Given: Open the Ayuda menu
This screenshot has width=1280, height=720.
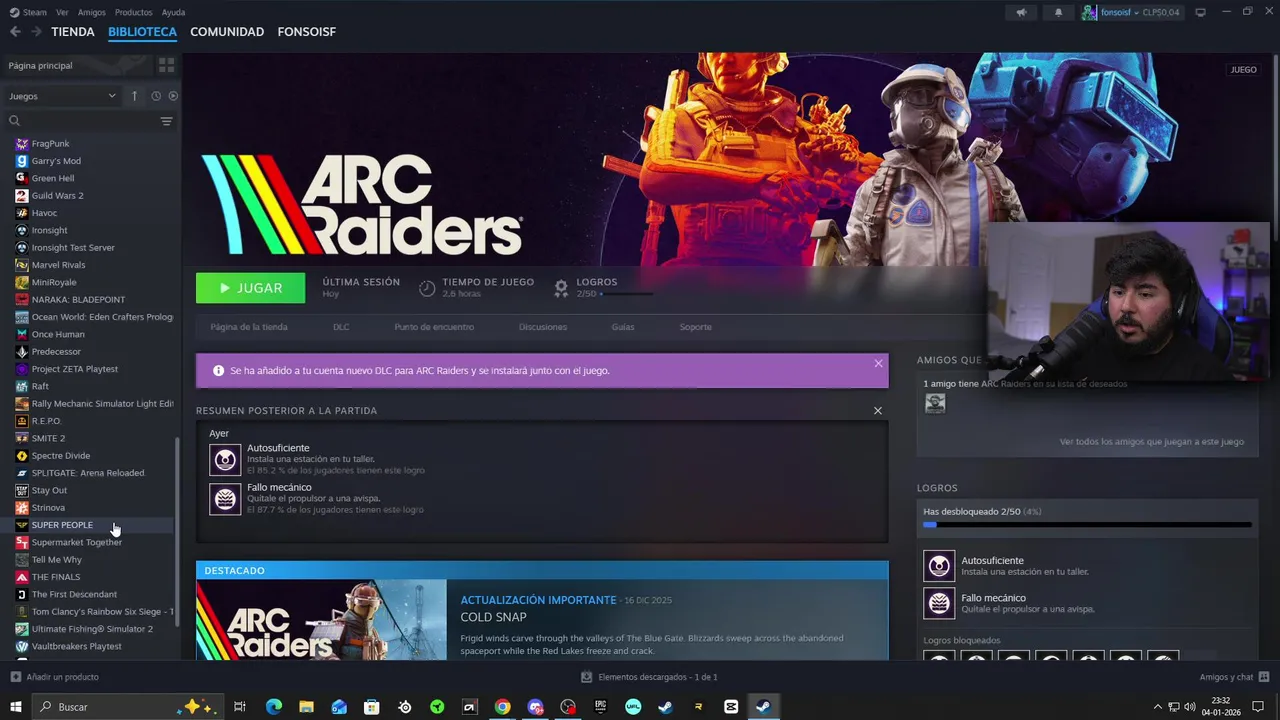Looking at the screenshot, I should (173, 12).
